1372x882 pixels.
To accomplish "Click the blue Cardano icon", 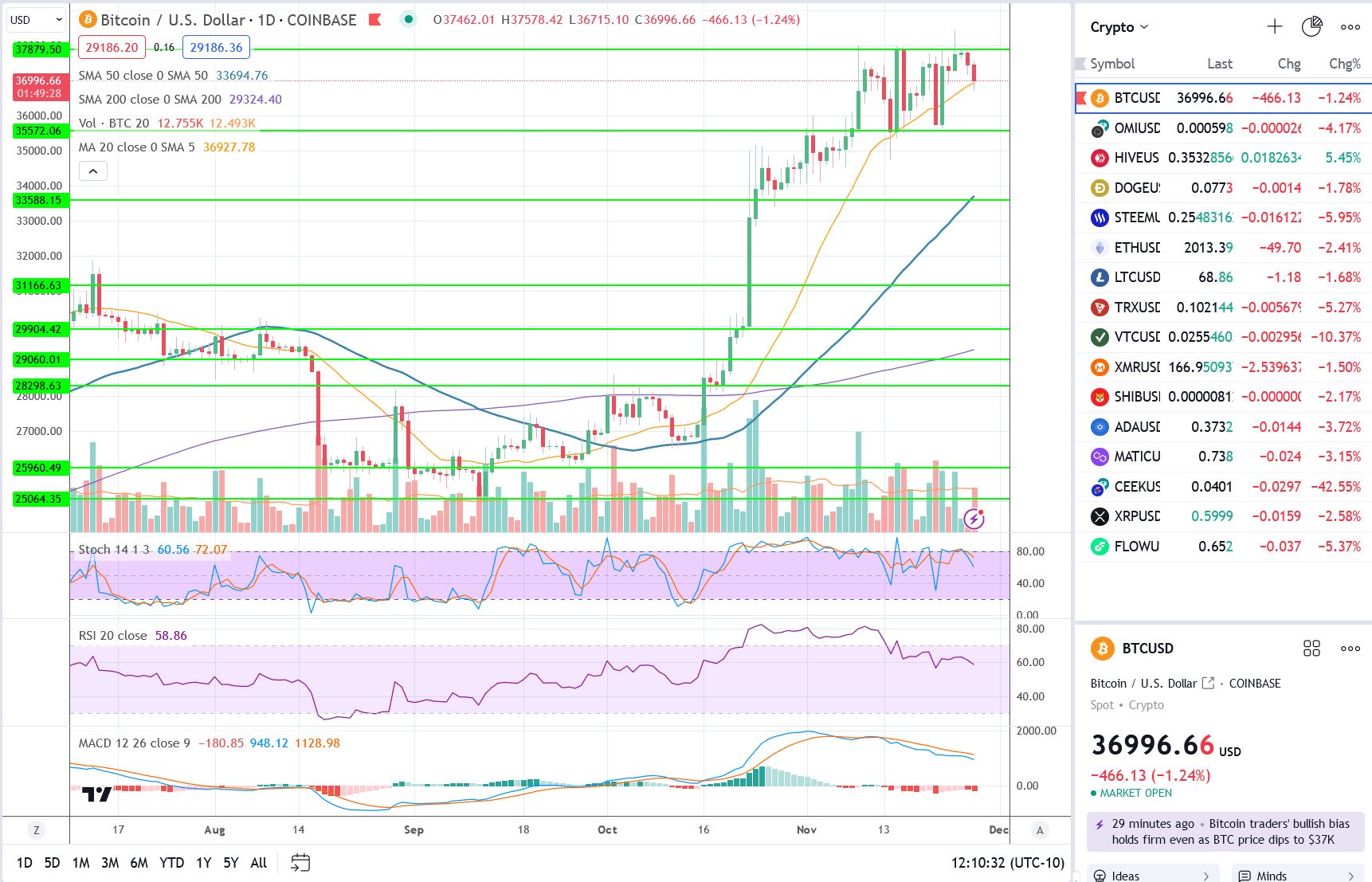I will click(x=1100, y=427).
